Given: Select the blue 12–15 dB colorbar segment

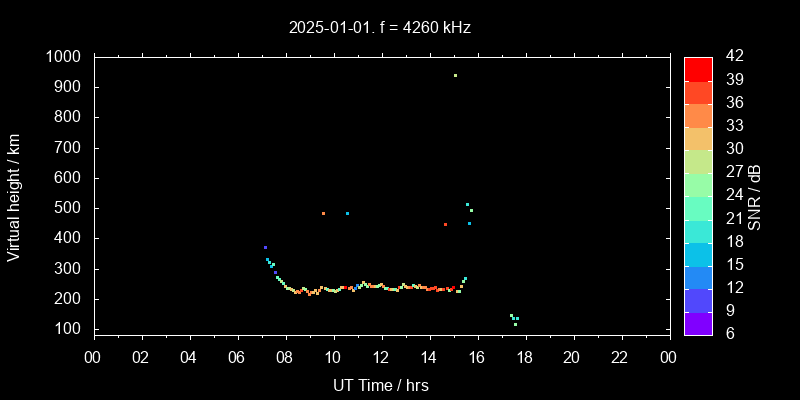Looking at the screenshot, I should click(x=698, y=276).
